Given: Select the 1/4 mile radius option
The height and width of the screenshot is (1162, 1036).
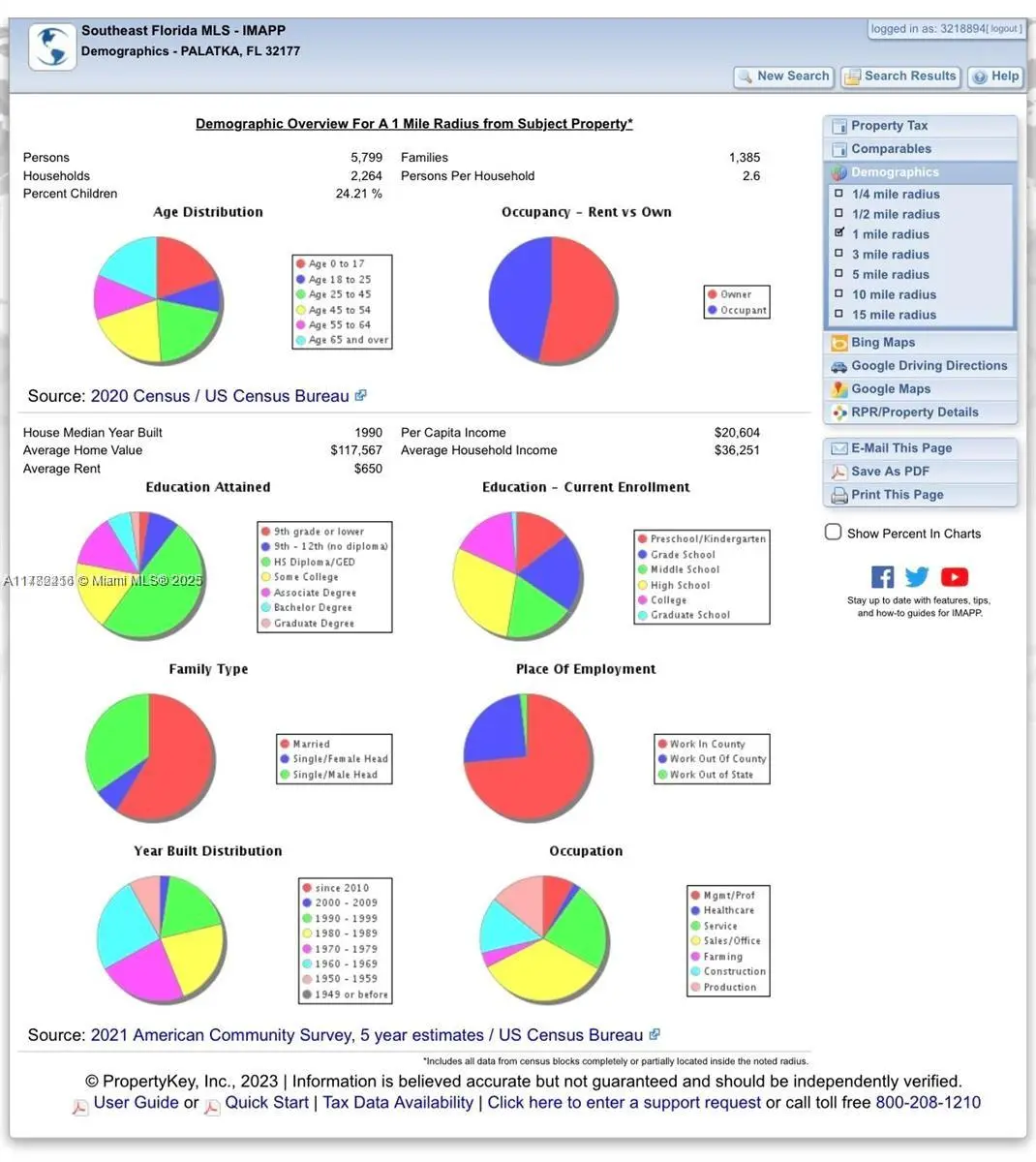Looking at the screenshot, I should tap(839, 194).
